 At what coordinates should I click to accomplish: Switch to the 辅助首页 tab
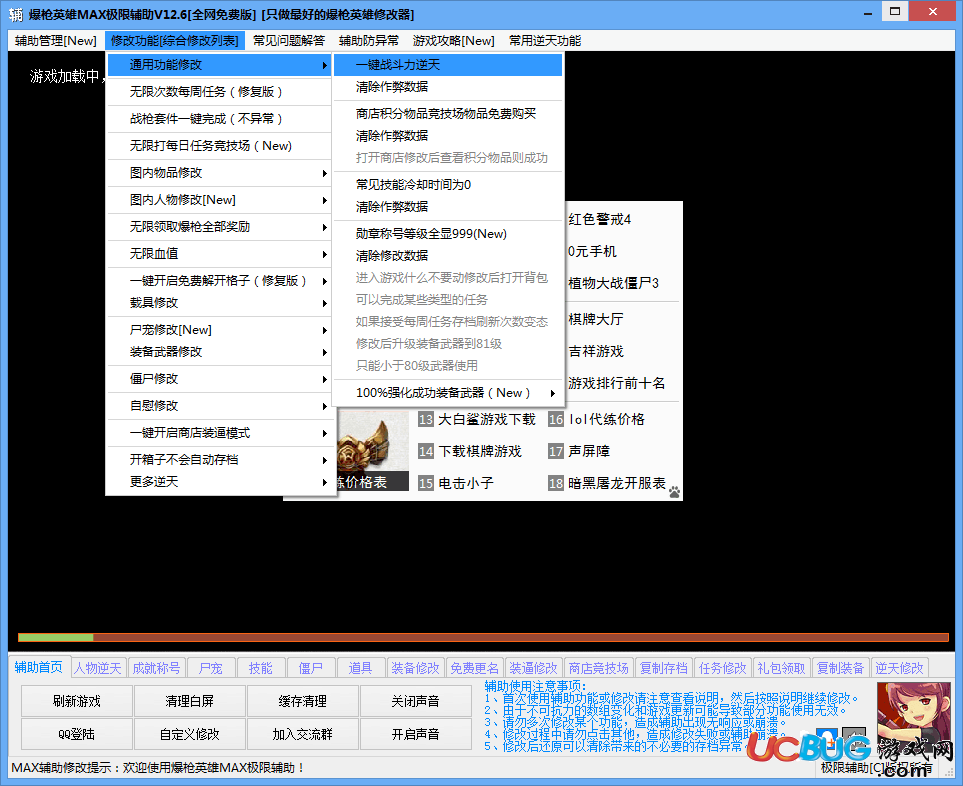tap(39, 667)
